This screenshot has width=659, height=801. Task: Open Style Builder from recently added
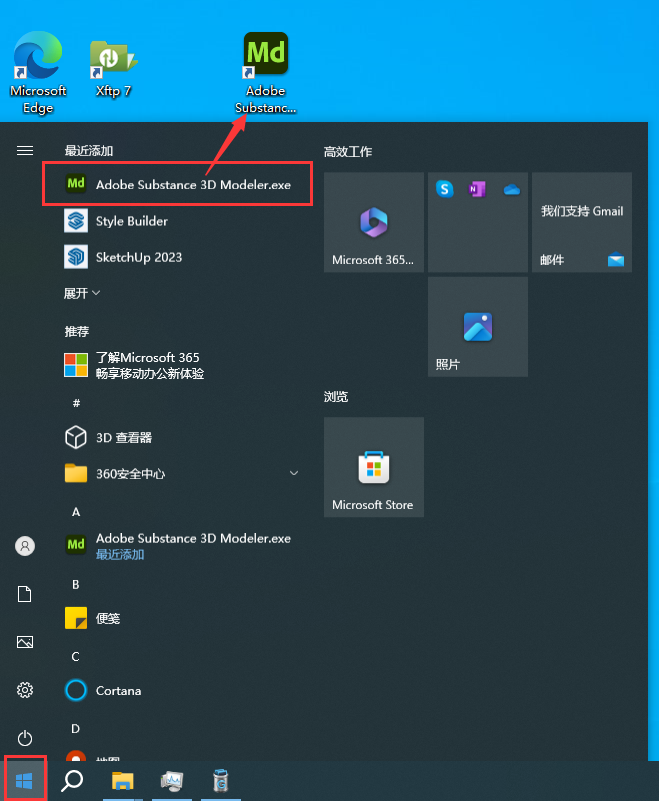click(177, 221)
